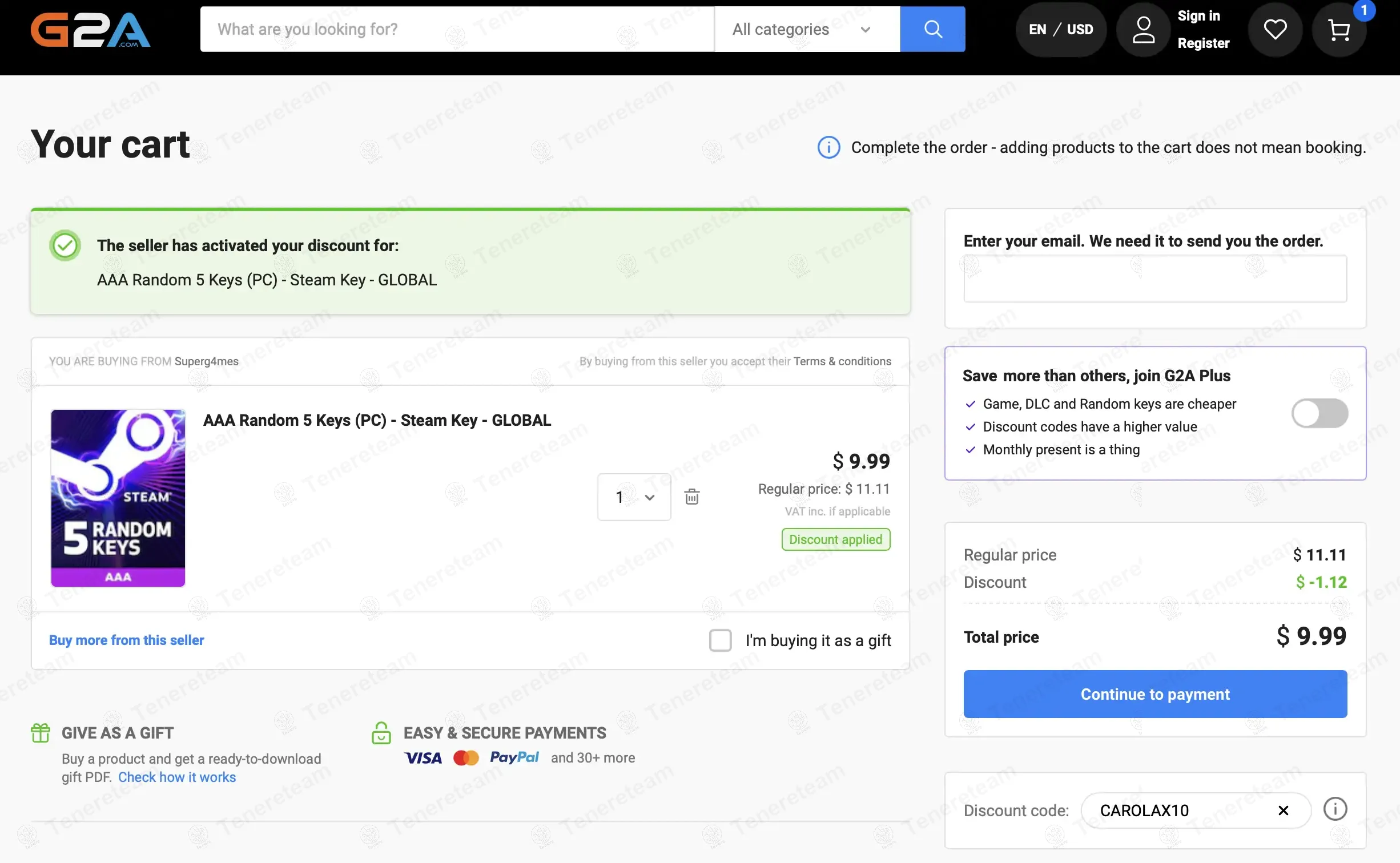Open the user account icon
Screen dimensions: 1400x863
click(1143, 30)
